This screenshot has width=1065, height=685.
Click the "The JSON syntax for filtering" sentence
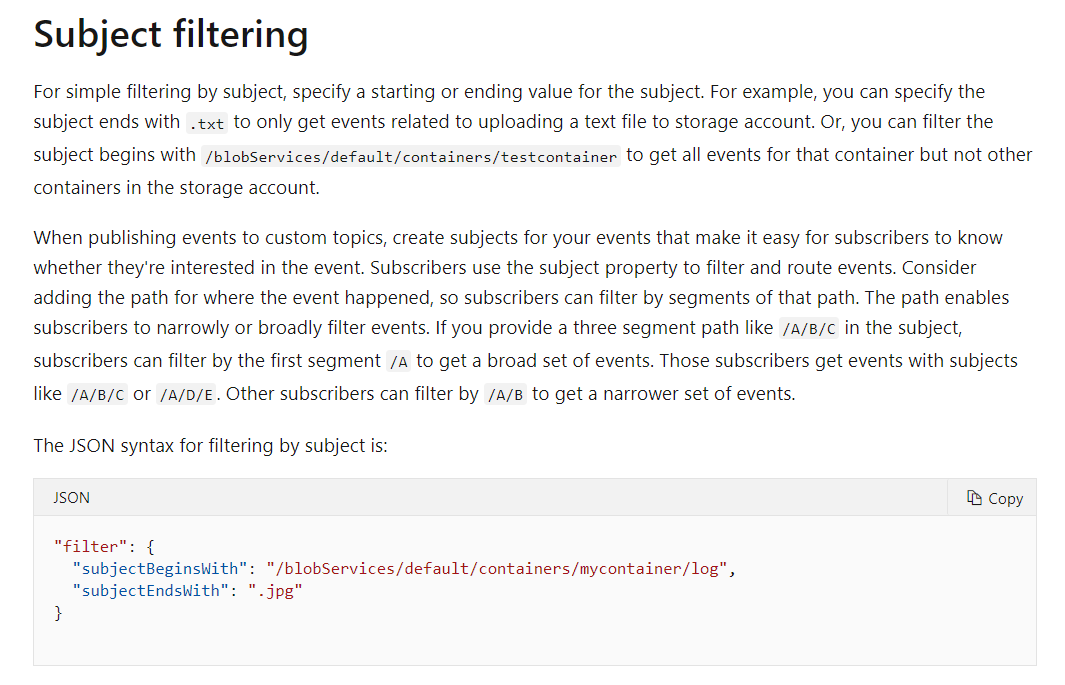pyautogui.click(x=210, y=445)
